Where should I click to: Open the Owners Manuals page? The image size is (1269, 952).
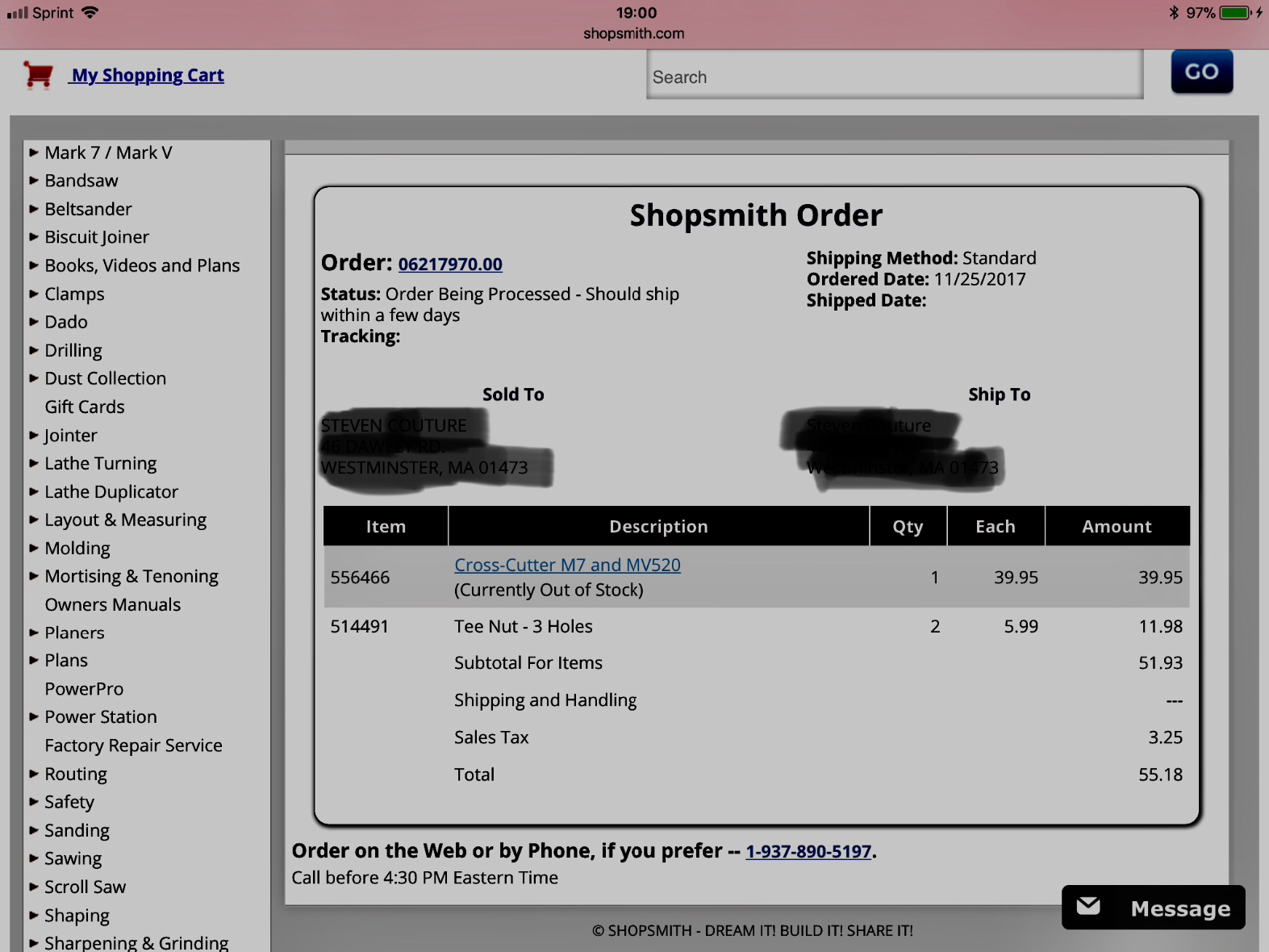click(x=113, y=604)
